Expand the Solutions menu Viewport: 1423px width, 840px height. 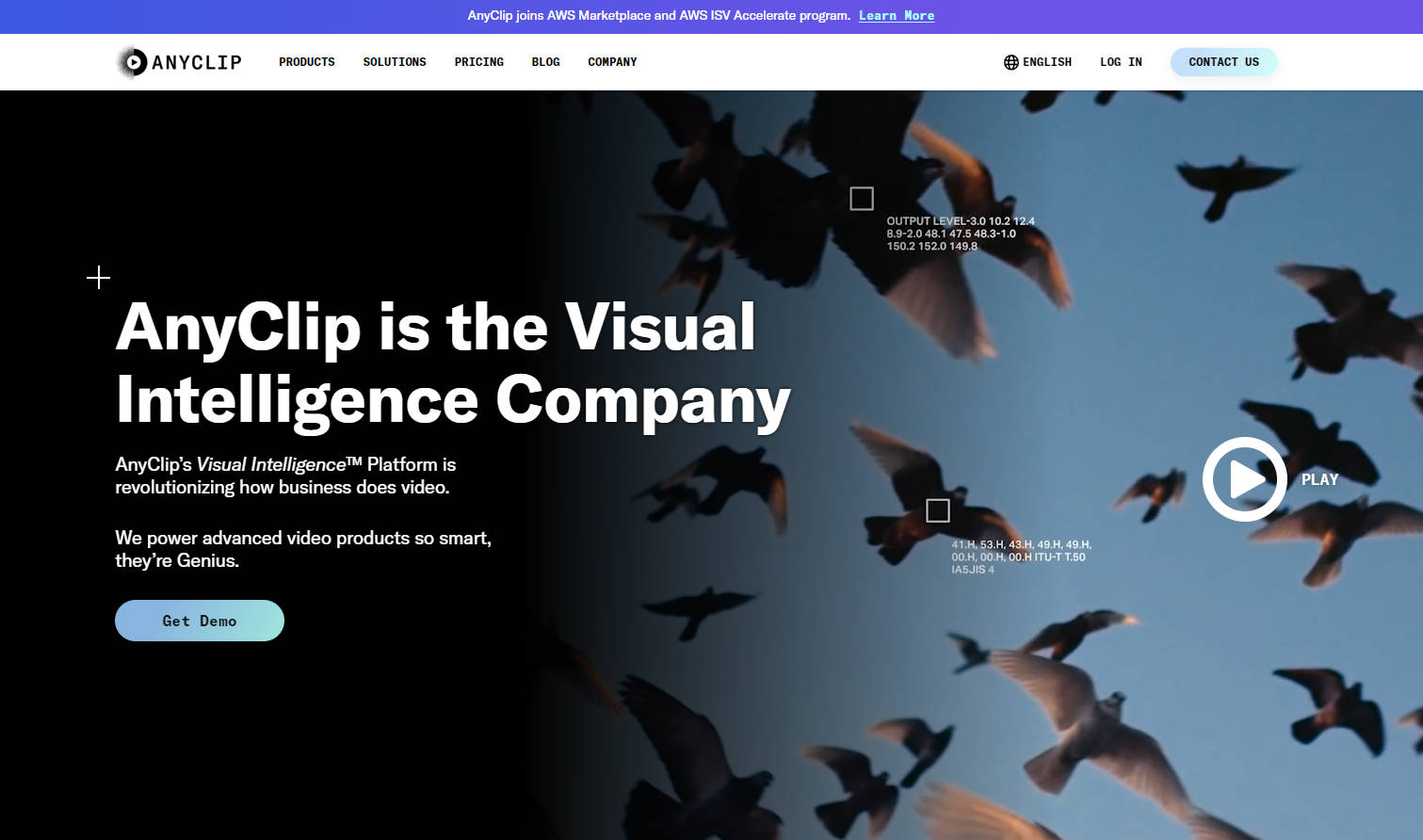coord(395,62)
